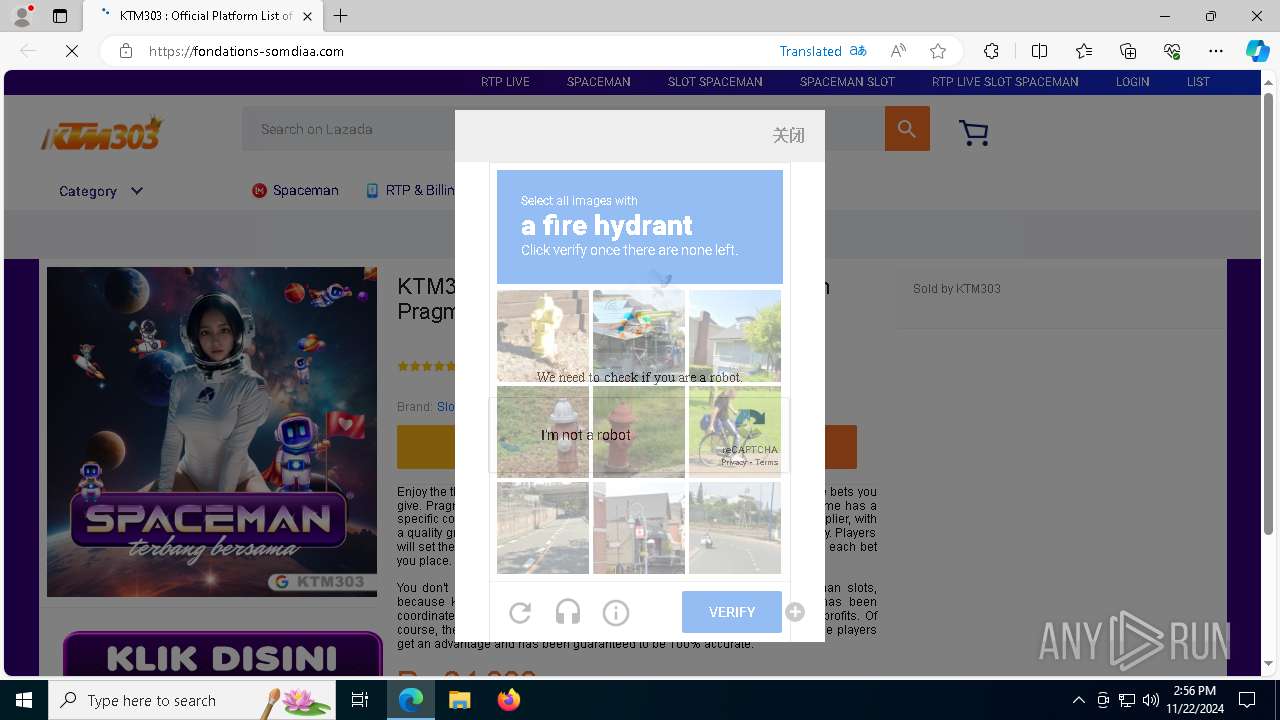Click the VERIFY button
The height and width of the screenshot is (720, 1280).
pyautogui.click(x=732, y=612)
